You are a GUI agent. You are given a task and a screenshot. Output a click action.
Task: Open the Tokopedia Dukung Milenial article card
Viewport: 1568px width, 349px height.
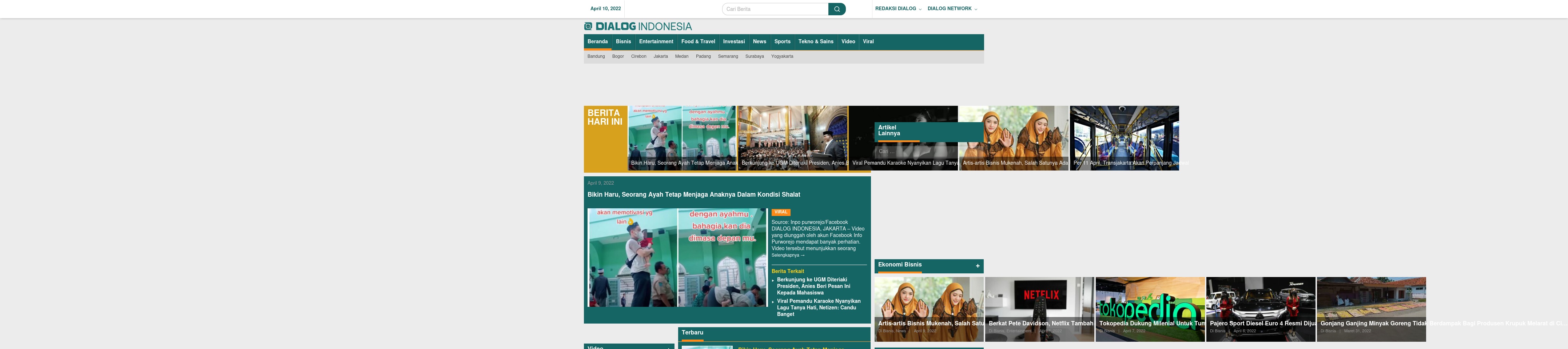(1150, 309)
